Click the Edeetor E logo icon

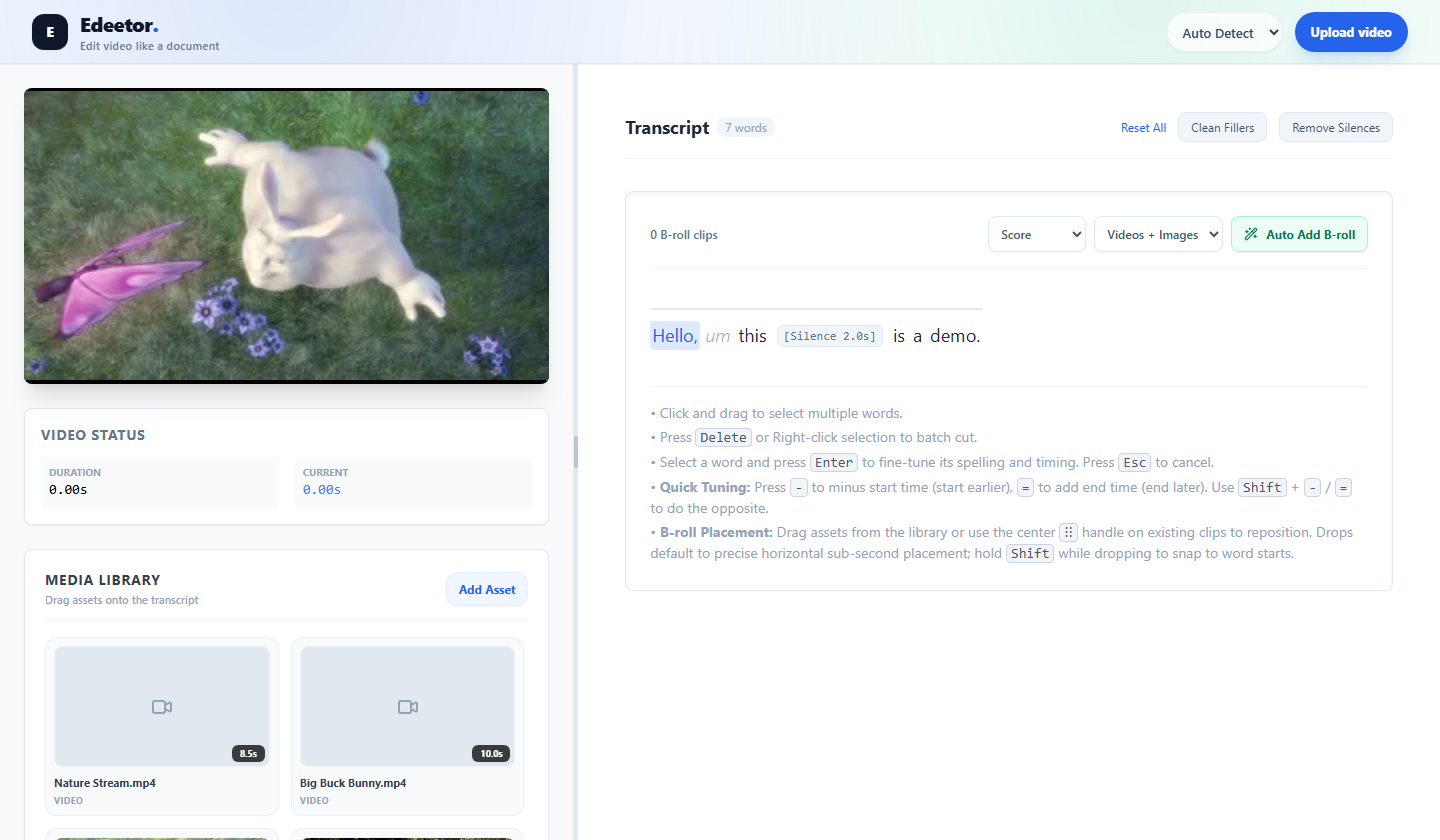pyautogui.click(x=50, y=32)
